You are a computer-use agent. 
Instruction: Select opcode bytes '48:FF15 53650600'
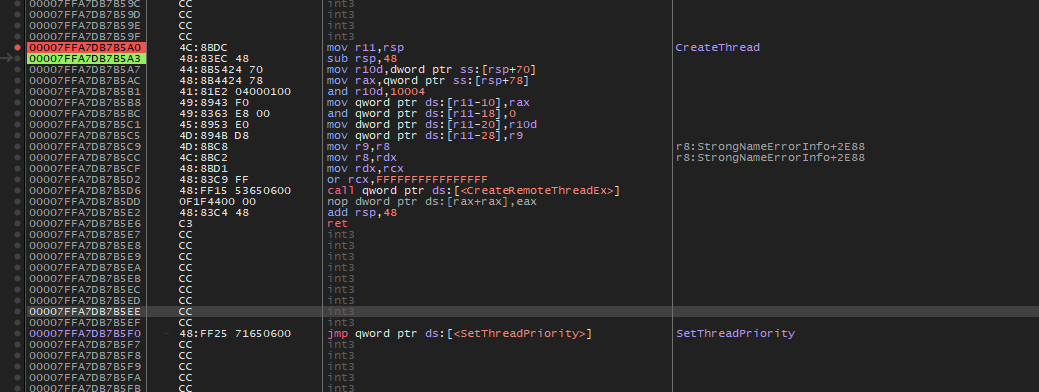click(235, 191)
